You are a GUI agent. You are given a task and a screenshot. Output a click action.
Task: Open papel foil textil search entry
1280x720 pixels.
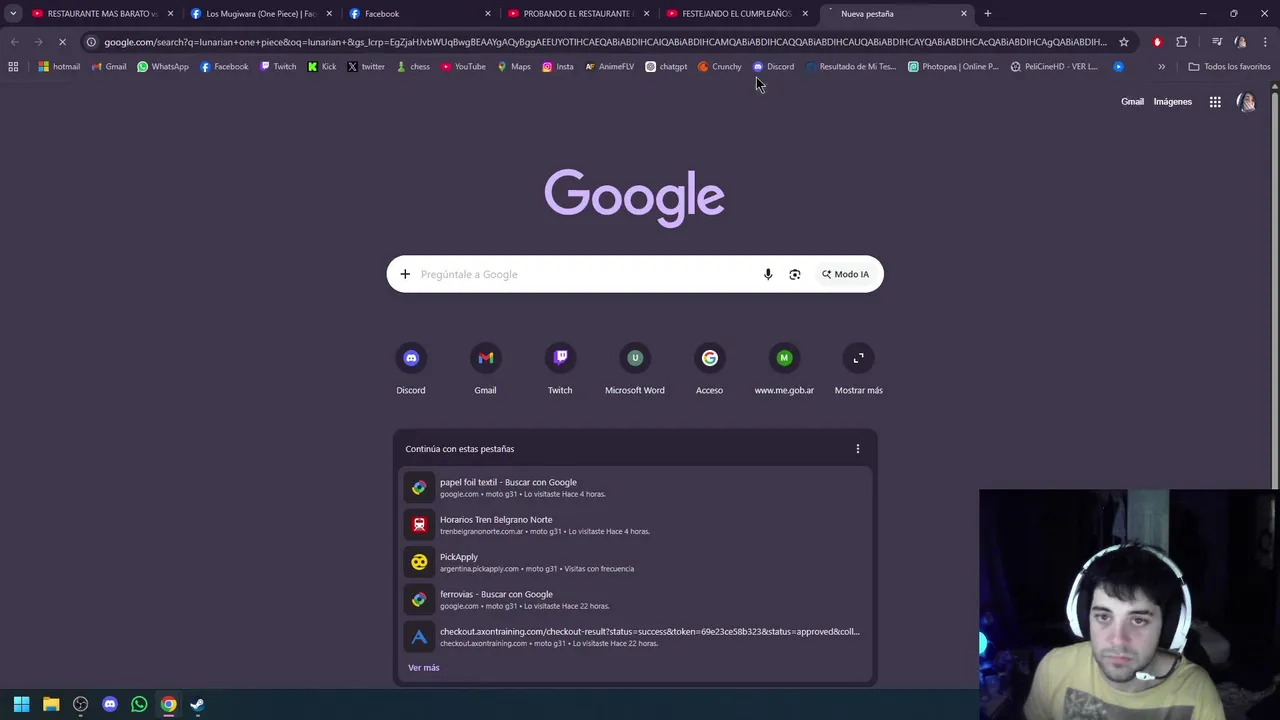click(x=635, y=488)
